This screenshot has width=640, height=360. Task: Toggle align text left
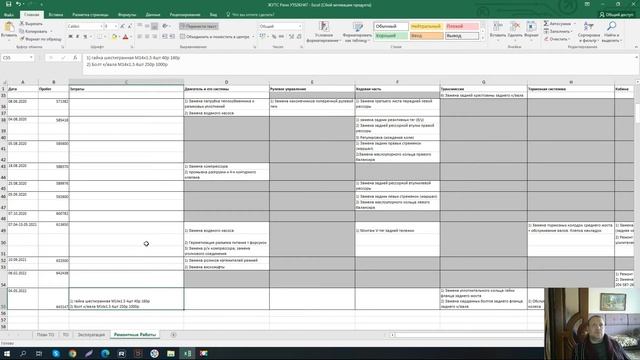140,37
